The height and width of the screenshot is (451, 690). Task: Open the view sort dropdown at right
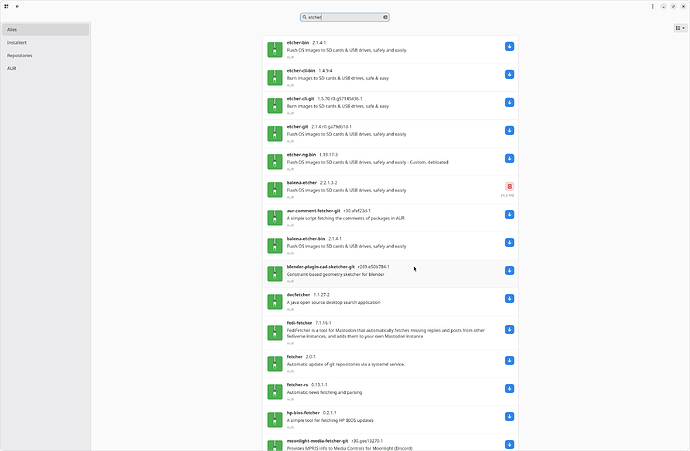pos(679,29)
